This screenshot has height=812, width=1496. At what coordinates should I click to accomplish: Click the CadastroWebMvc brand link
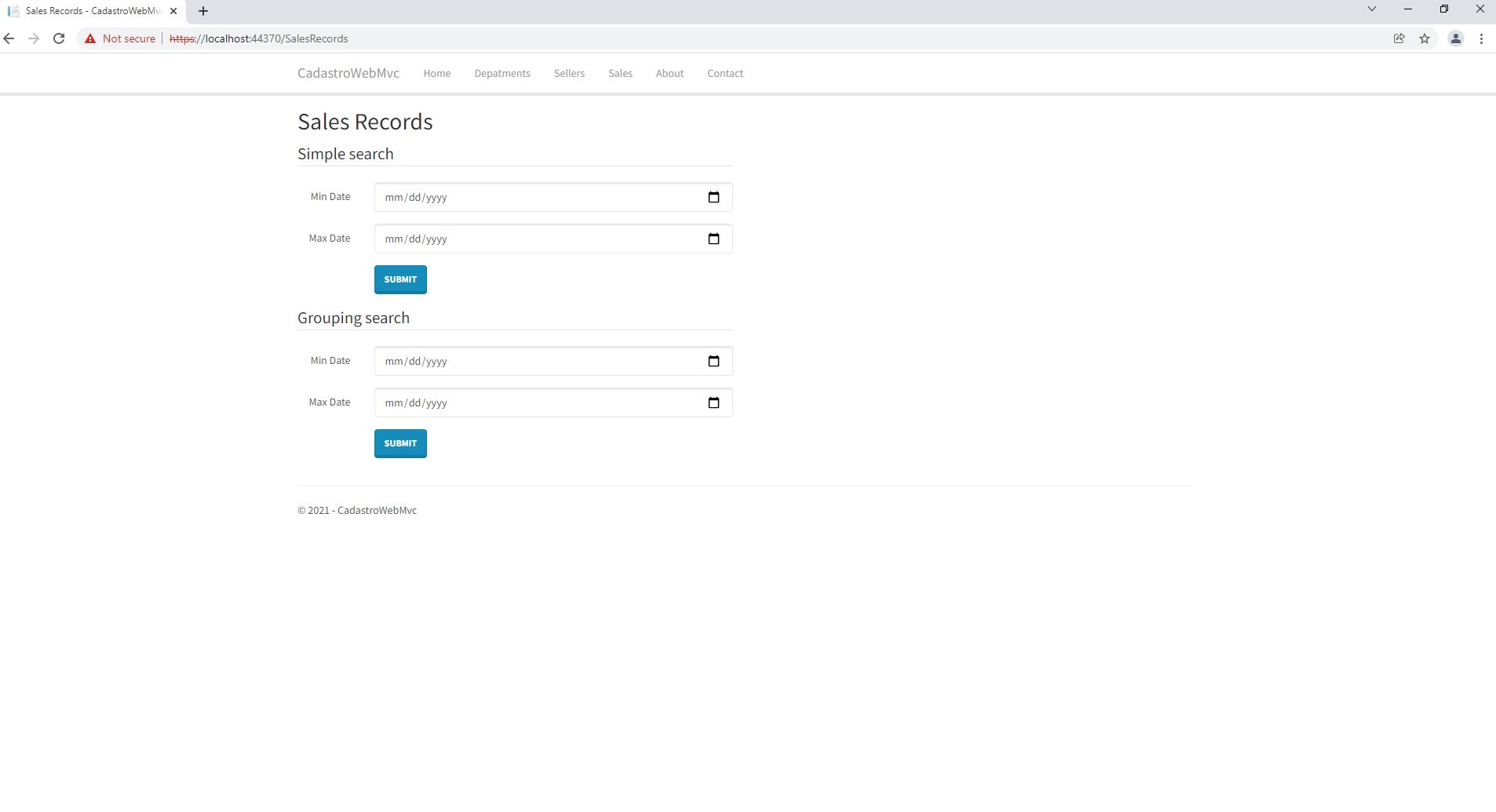(348, 73)
